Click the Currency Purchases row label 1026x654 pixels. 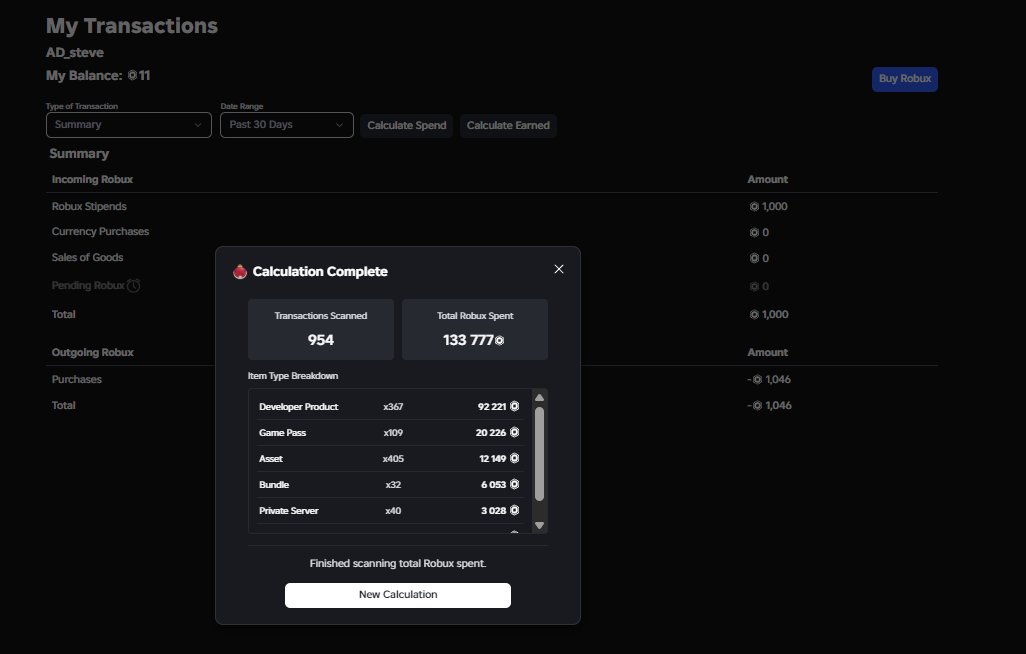(x=100, y=231)
